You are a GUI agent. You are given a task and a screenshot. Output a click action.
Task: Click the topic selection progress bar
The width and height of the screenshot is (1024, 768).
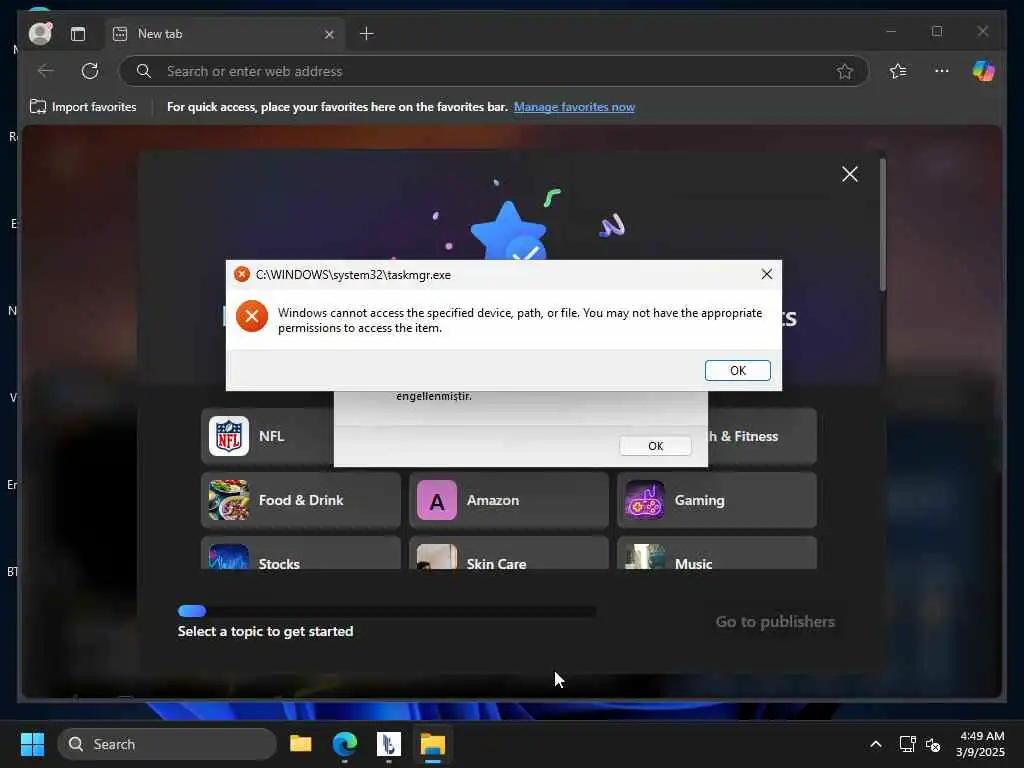387,611
